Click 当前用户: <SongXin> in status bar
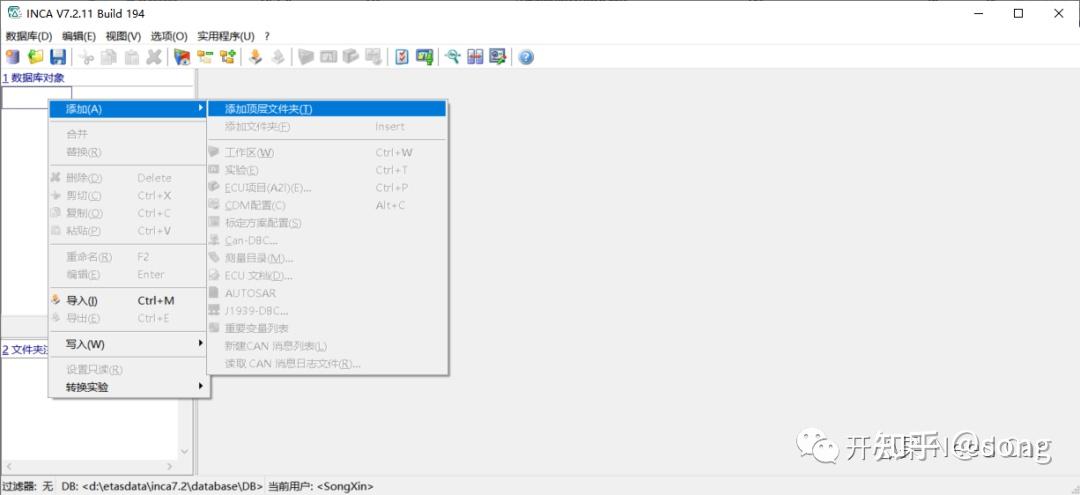Viewport: 1080px width, 495px height. (320, 486)
